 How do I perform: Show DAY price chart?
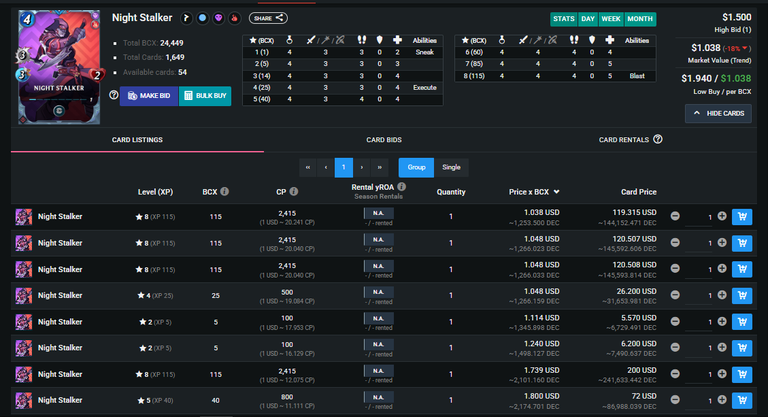[587, 19]
